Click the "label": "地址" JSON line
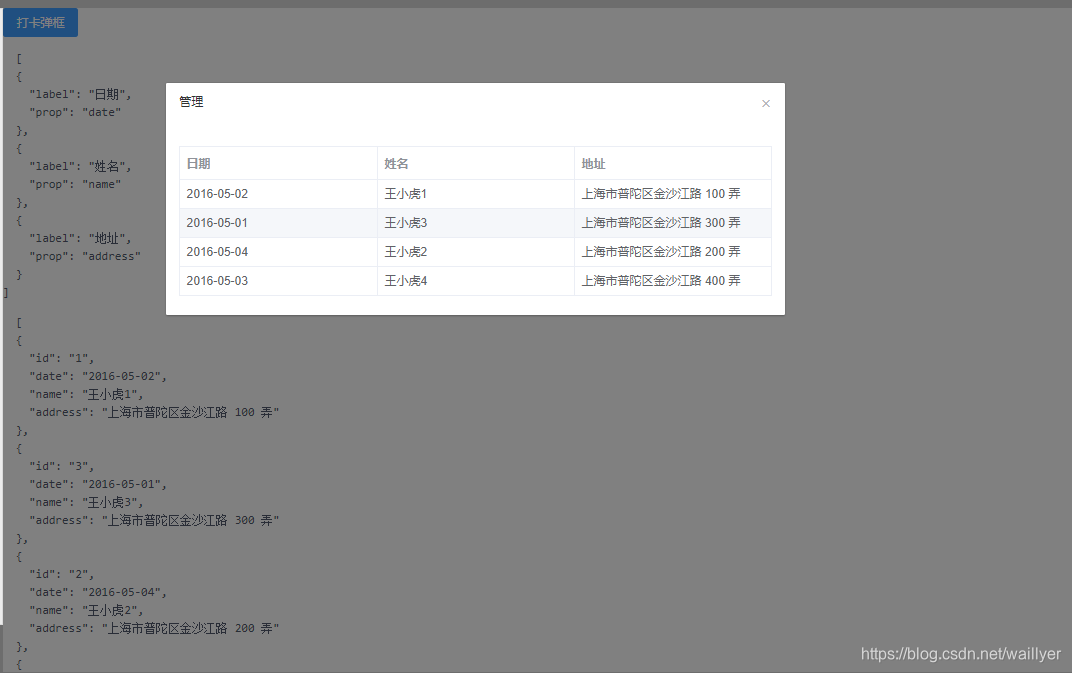1072x673 pixels. [80, 238]
